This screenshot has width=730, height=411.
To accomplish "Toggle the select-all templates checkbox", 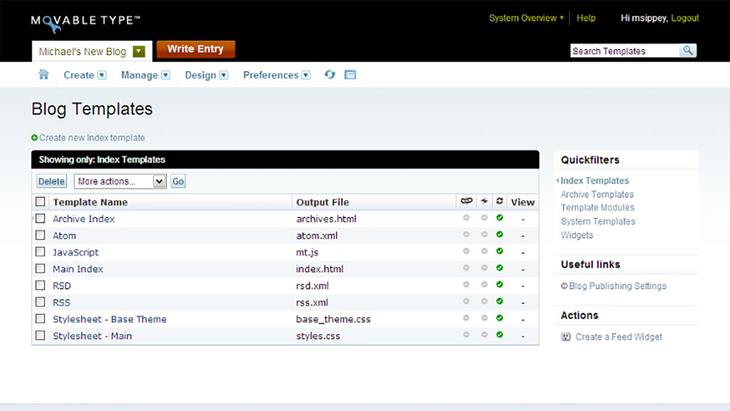I will 40,202.
